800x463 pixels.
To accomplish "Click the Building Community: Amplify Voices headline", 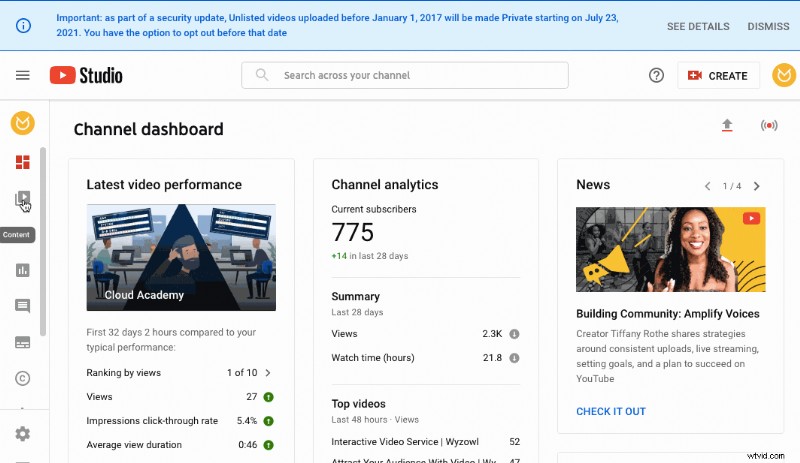I will [667, 314].
